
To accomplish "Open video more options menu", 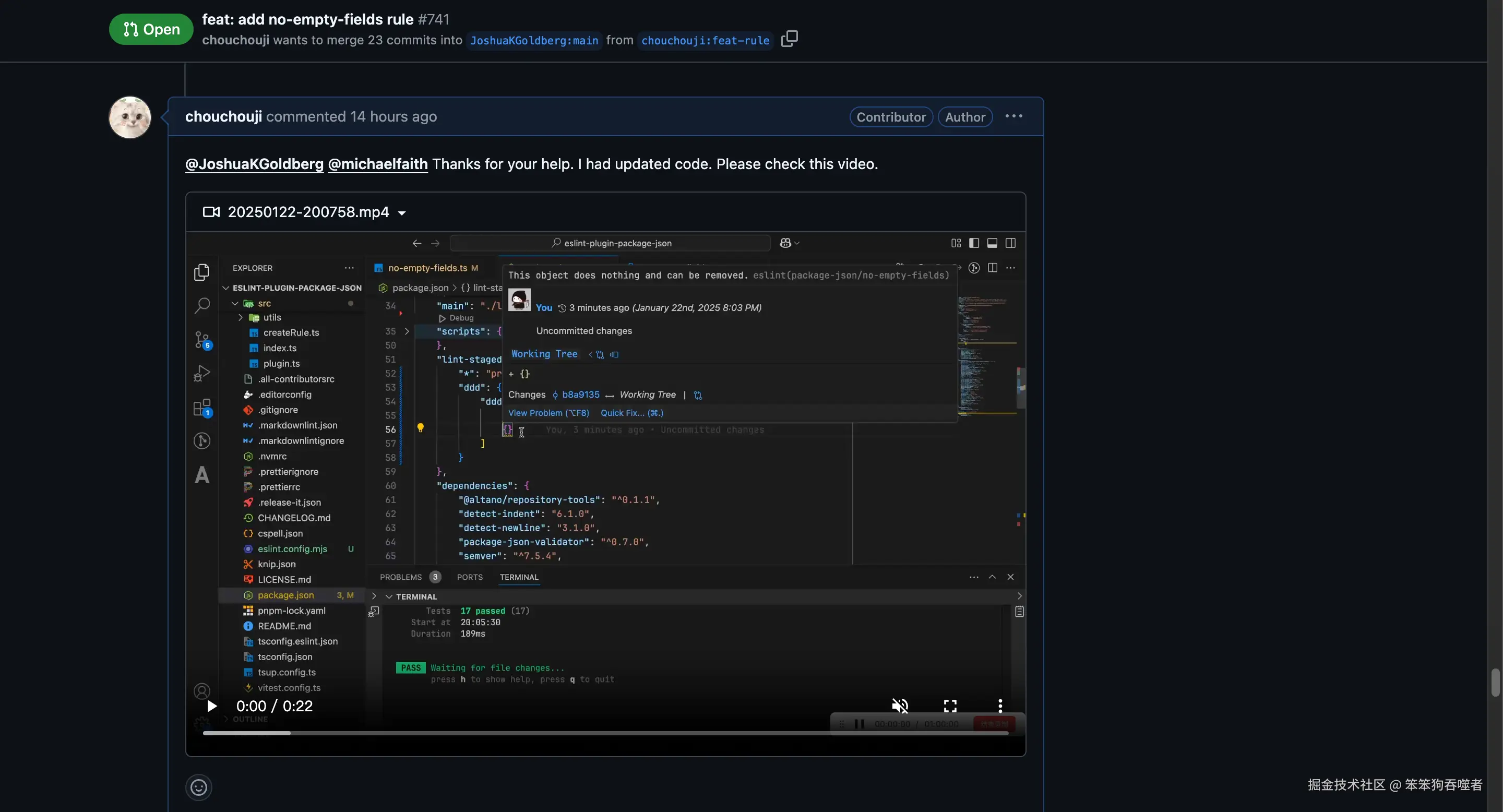I will [1000, 706].
